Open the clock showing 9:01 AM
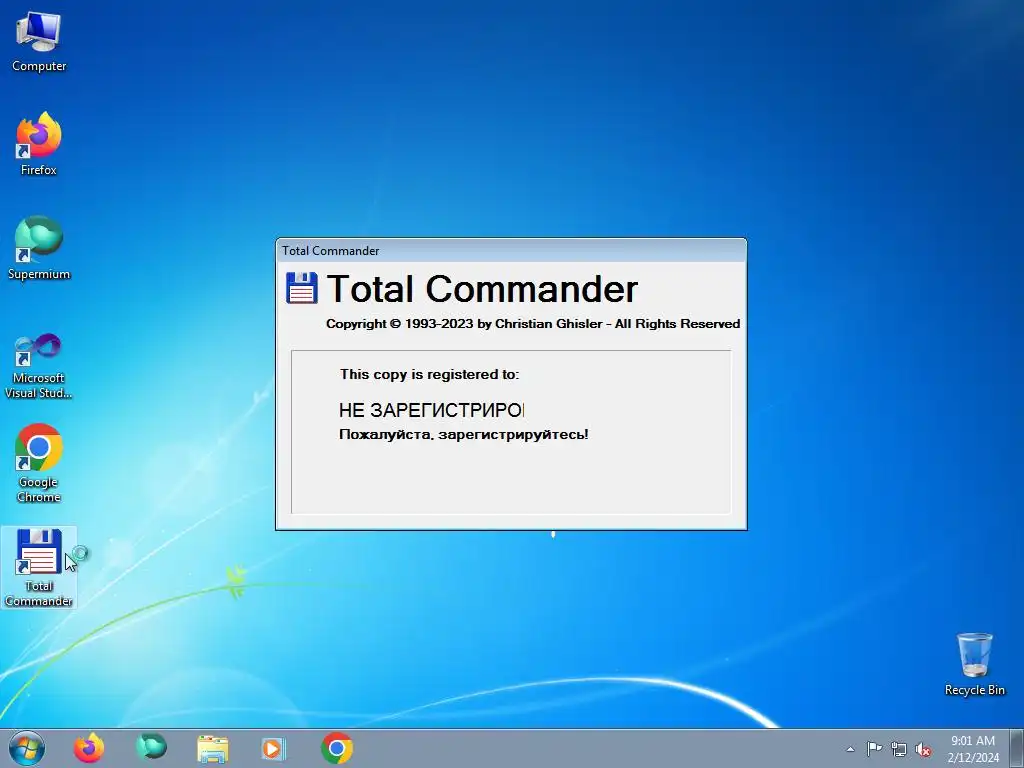1024x768 pixels. [x=973, y=749]
